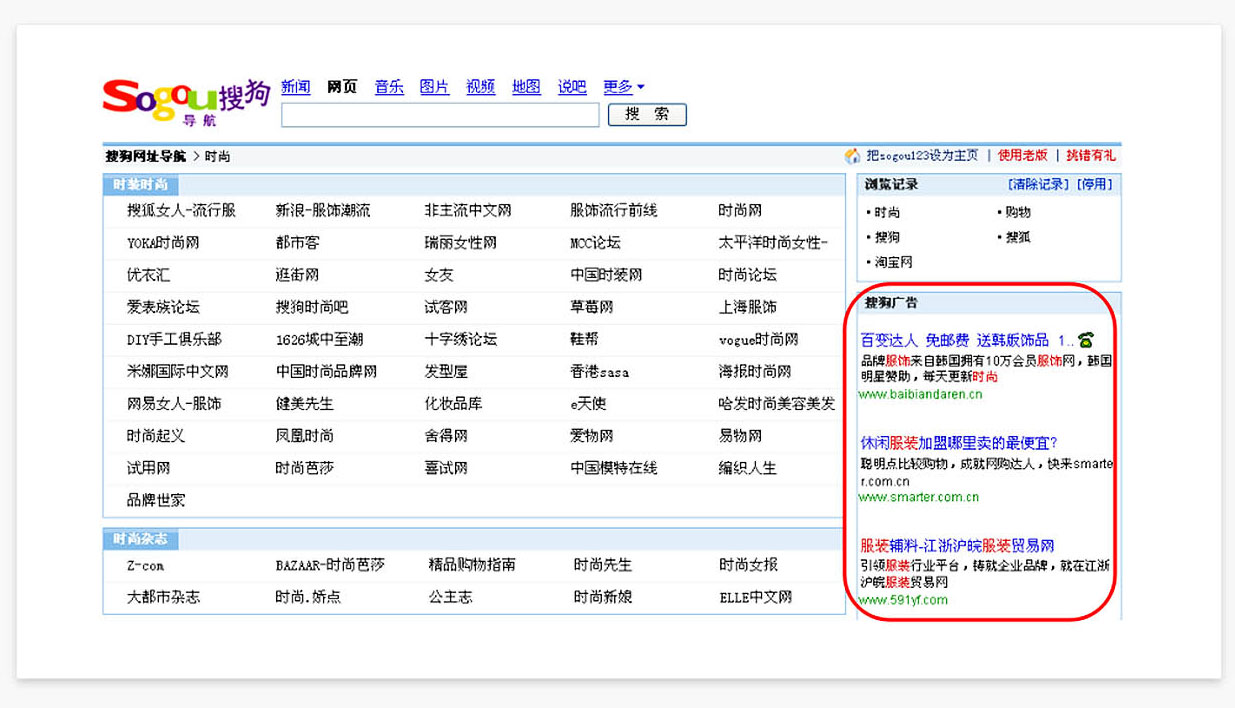Click 清除记录 to clear browsing history
The height and width of the screenshot is (708, 1235).
1039,185
